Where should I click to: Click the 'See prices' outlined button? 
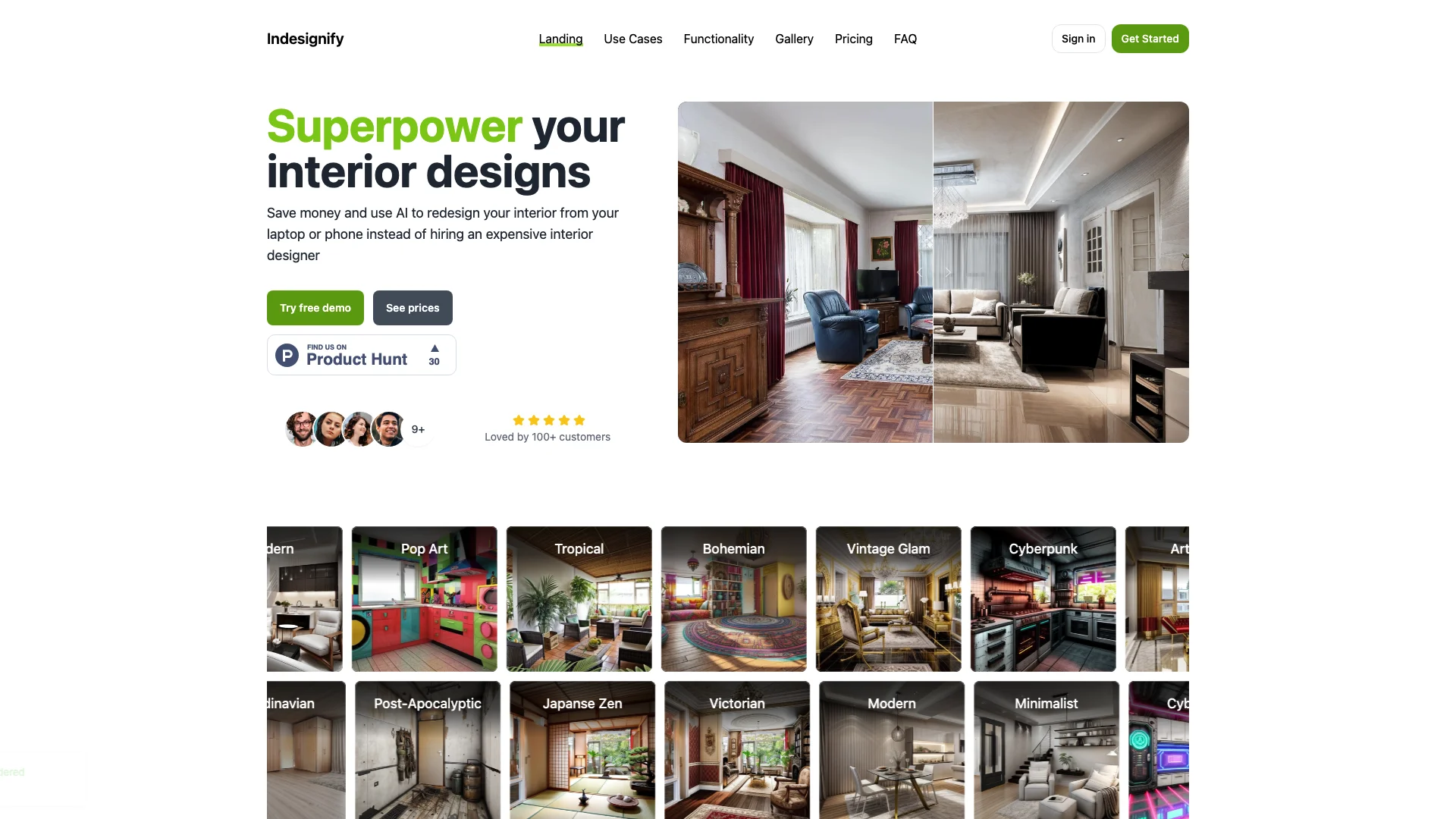coord(412,307)
